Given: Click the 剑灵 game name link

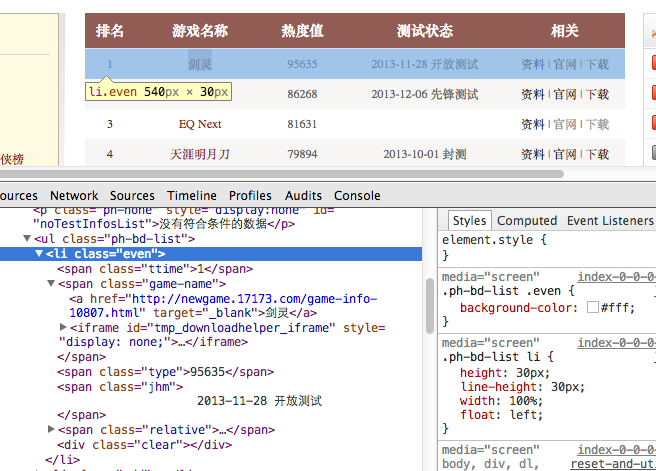Looking at the screenshot, I should tap(200, 64).
